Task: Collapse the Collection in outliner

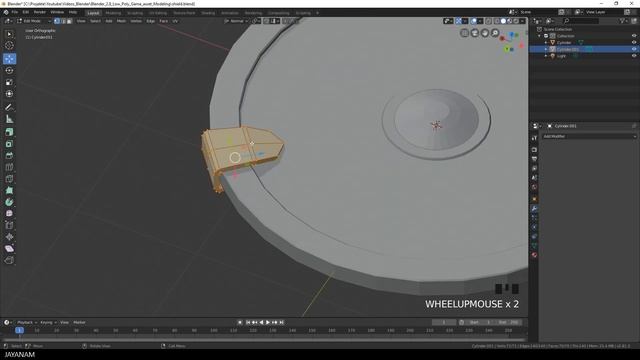Action: click(x=540, y=36)
